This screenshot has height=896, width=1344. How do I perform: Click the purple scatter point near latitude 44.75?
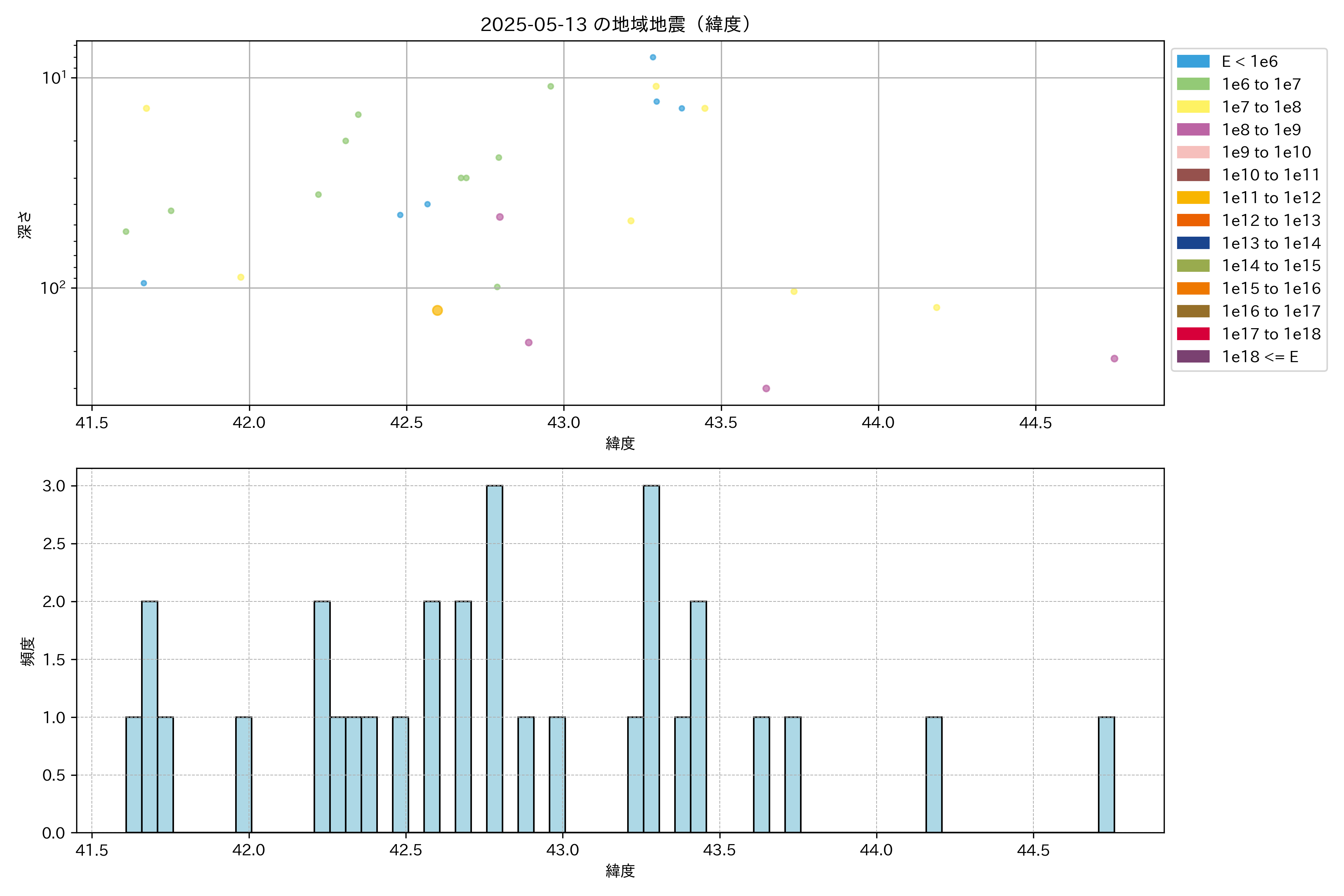[x=1114, y=359]
